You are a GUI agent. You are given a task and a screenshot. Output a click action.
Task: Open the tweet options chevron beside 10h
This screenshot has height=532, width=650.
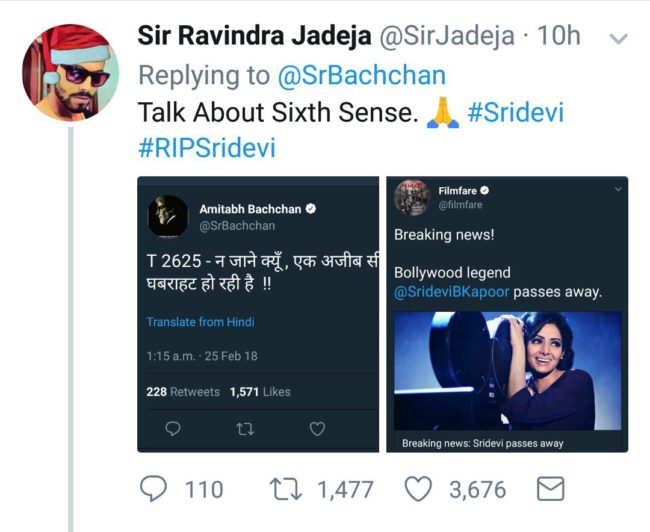618,39
